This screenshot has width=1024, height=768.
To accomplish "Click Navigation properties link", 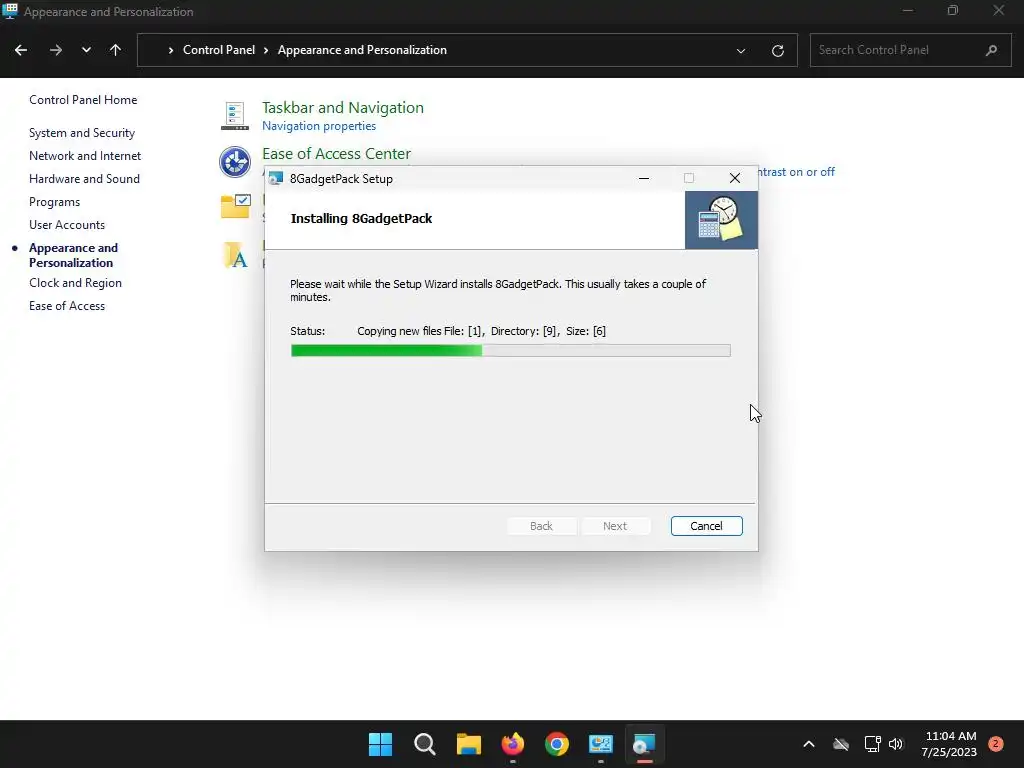I will 319,126.
